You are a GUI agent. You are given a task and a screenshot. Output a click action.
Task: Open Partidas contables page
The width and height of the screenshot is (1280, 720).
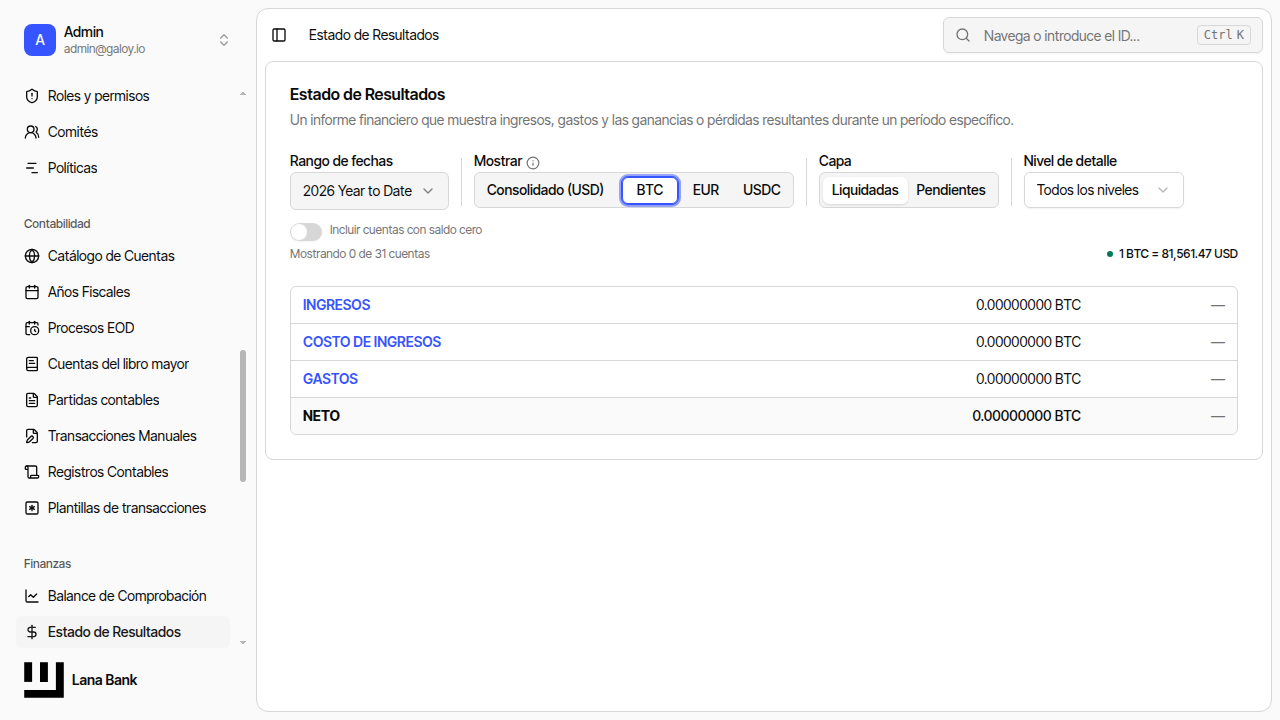[x=123, y=400]
